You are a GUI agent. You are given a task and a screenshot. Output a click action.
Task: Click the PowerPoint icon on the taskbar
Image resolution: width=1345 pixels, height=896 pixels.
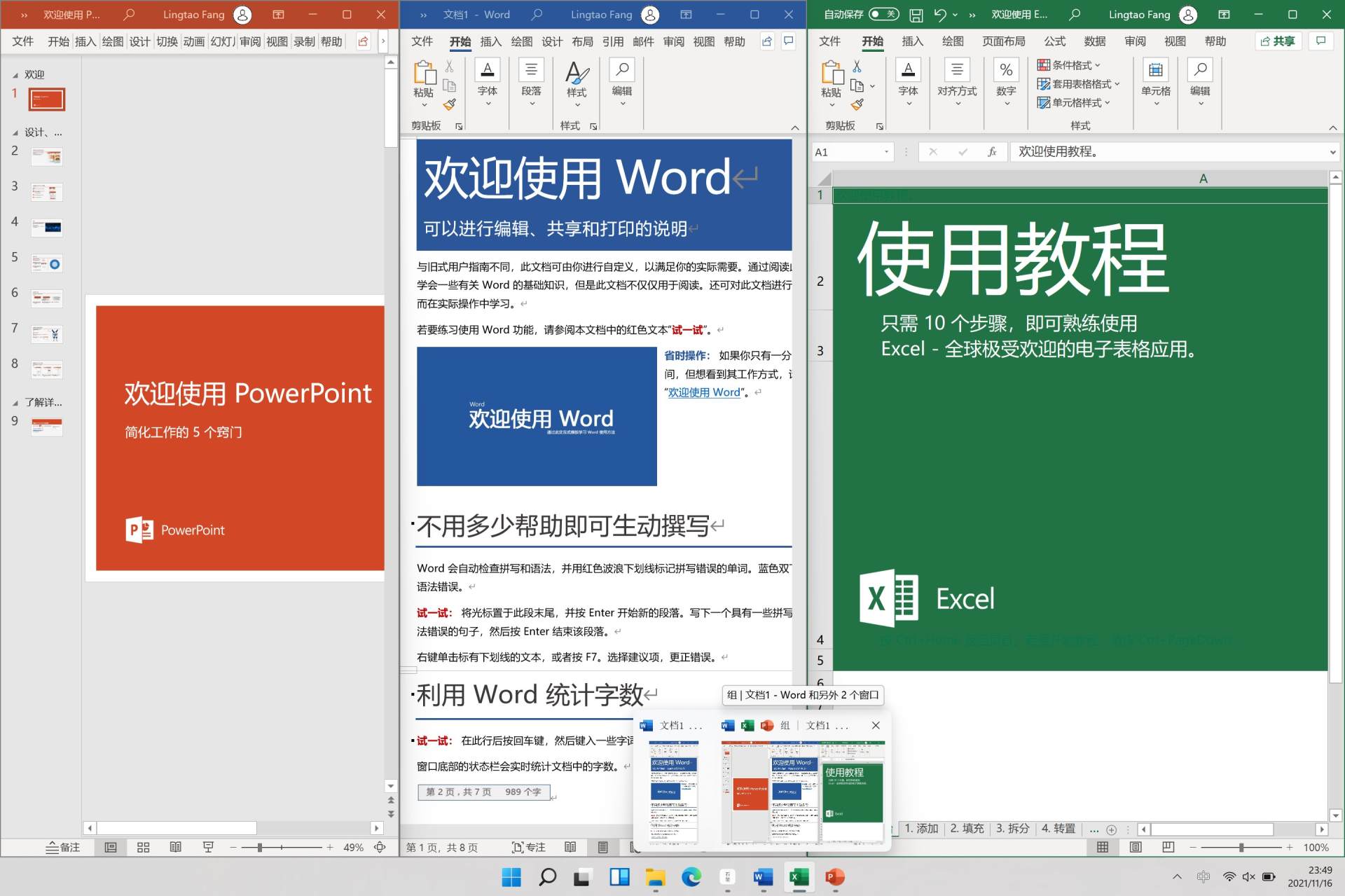pos(835,876)
